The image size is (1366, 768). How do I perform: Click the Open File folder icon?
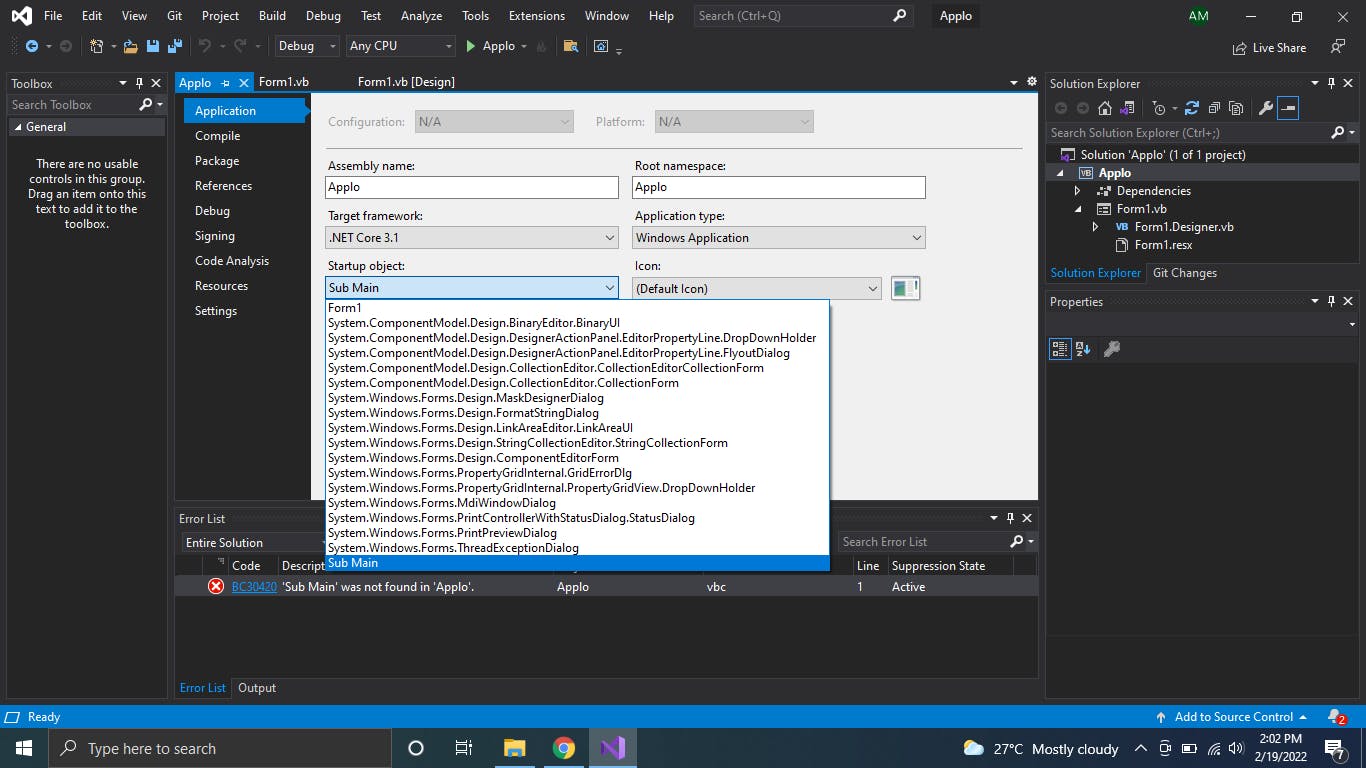tap(131, 46)
